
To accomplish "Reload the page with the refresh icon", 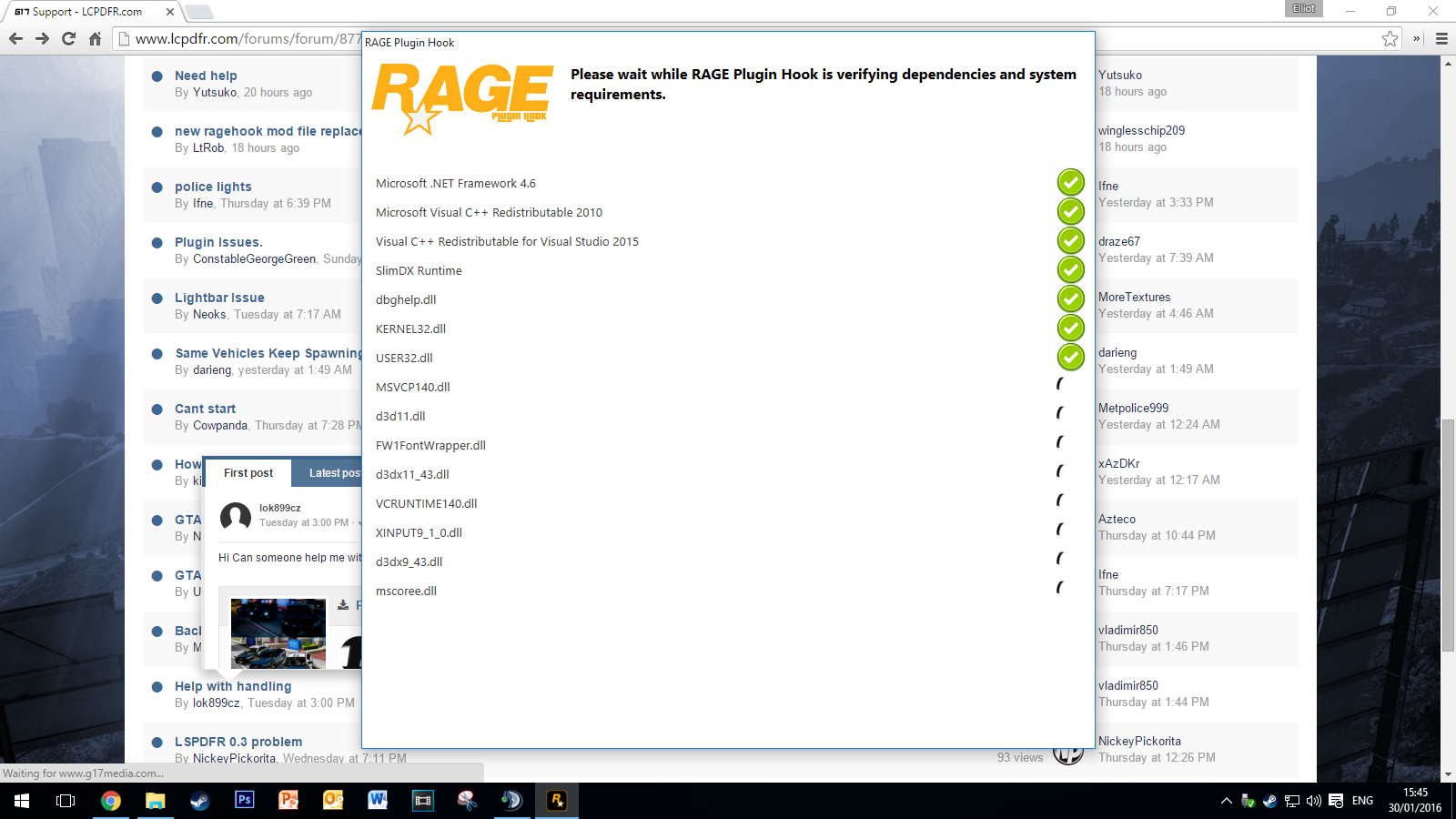I will tap(68, 38).
